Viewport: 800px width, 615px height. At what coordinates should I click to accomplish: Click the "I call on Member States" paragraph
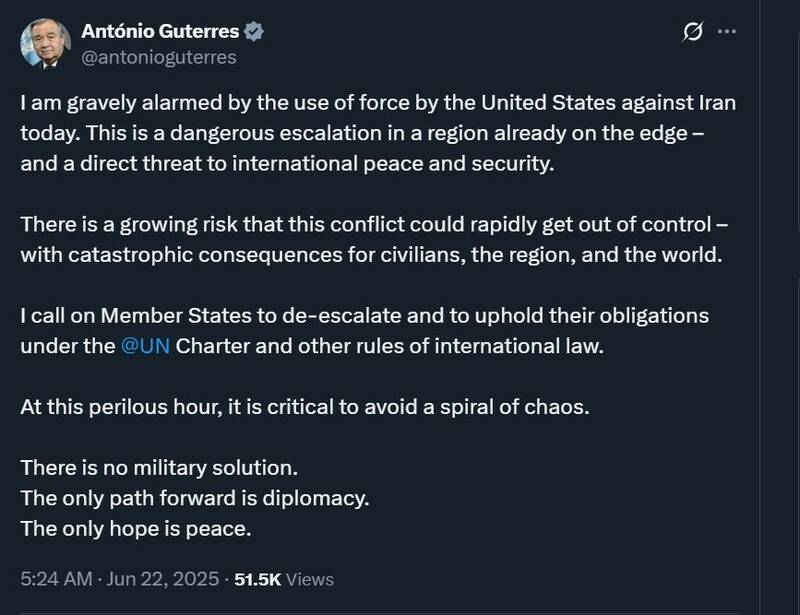coord(360,330)
